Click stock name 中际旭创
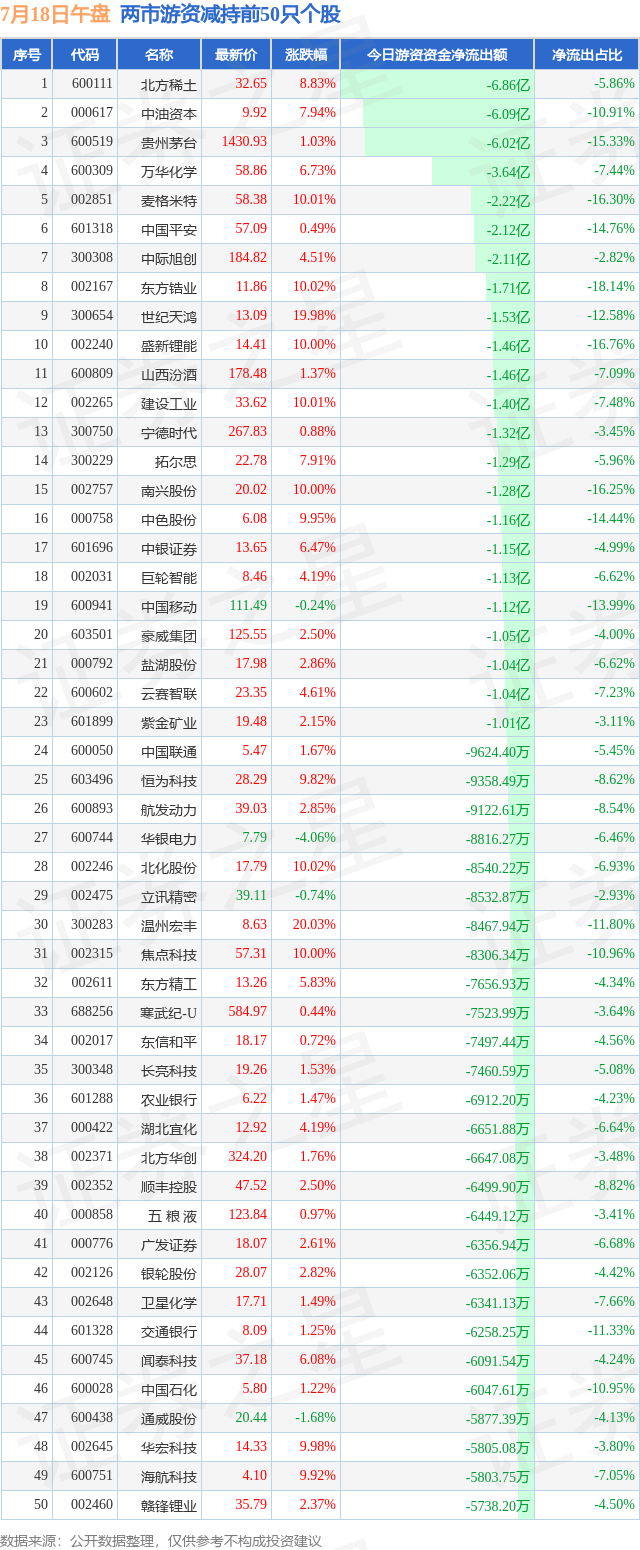The image size is (640, 1550). tap(169, 258)
